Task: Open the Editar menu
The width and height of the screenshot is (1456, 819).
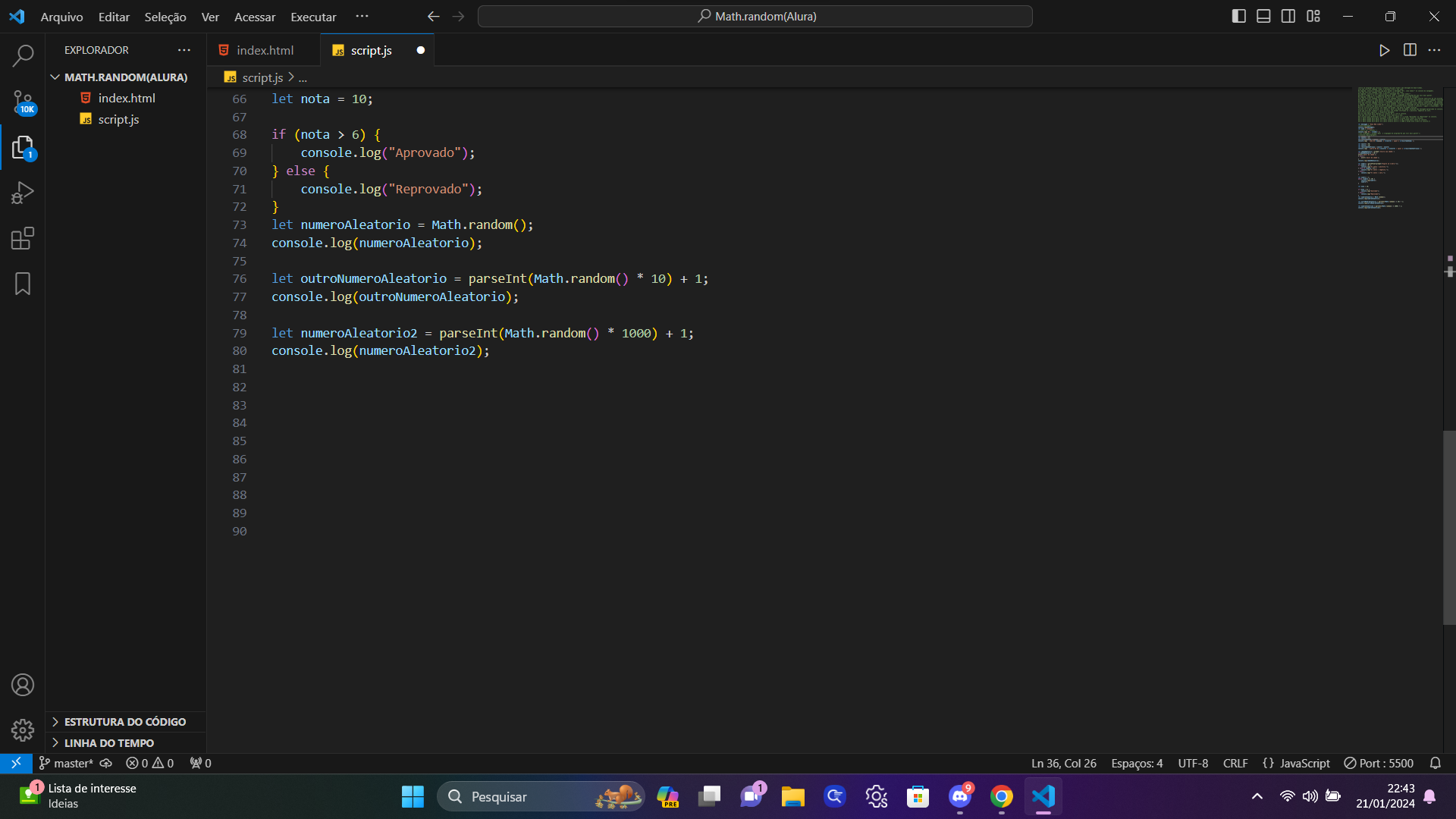Action: tap(114, 17)
